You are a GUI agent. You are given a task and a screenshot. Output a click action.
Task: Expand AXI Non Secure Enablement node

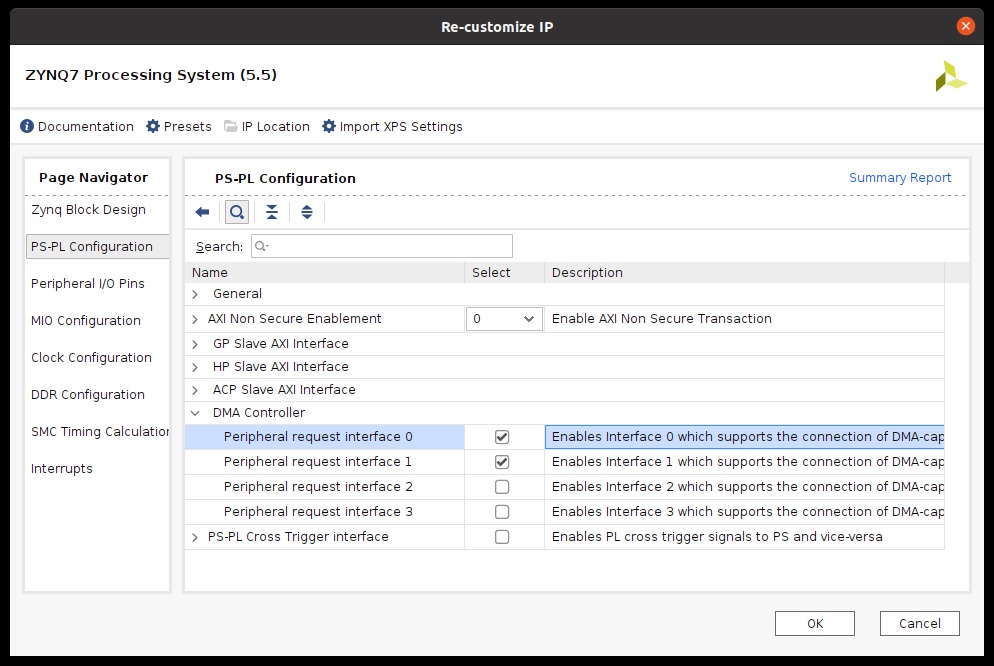click(195, 319)
